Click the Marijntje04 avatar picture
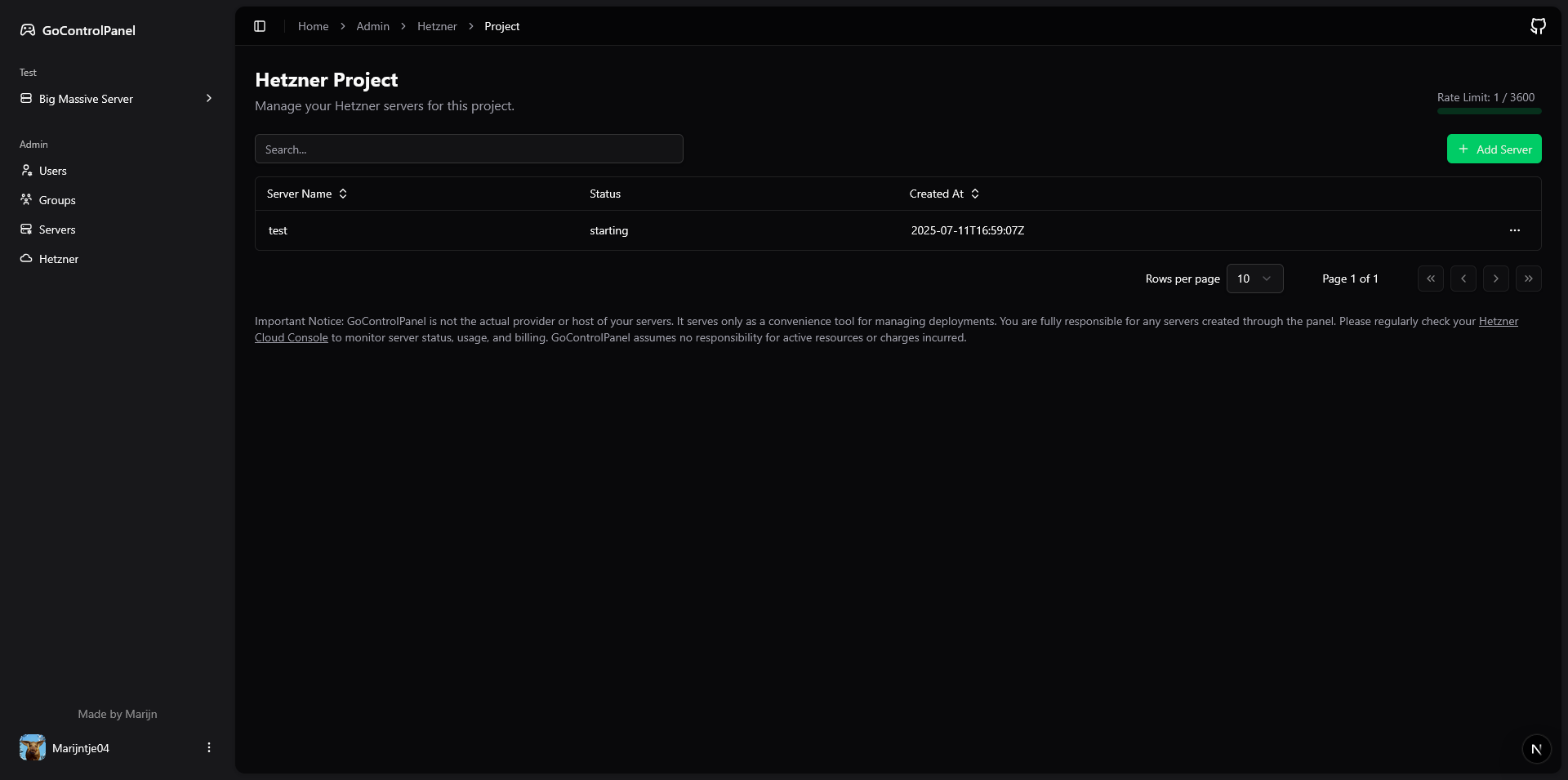1568x780 pixels. click(x=33, y=748)
